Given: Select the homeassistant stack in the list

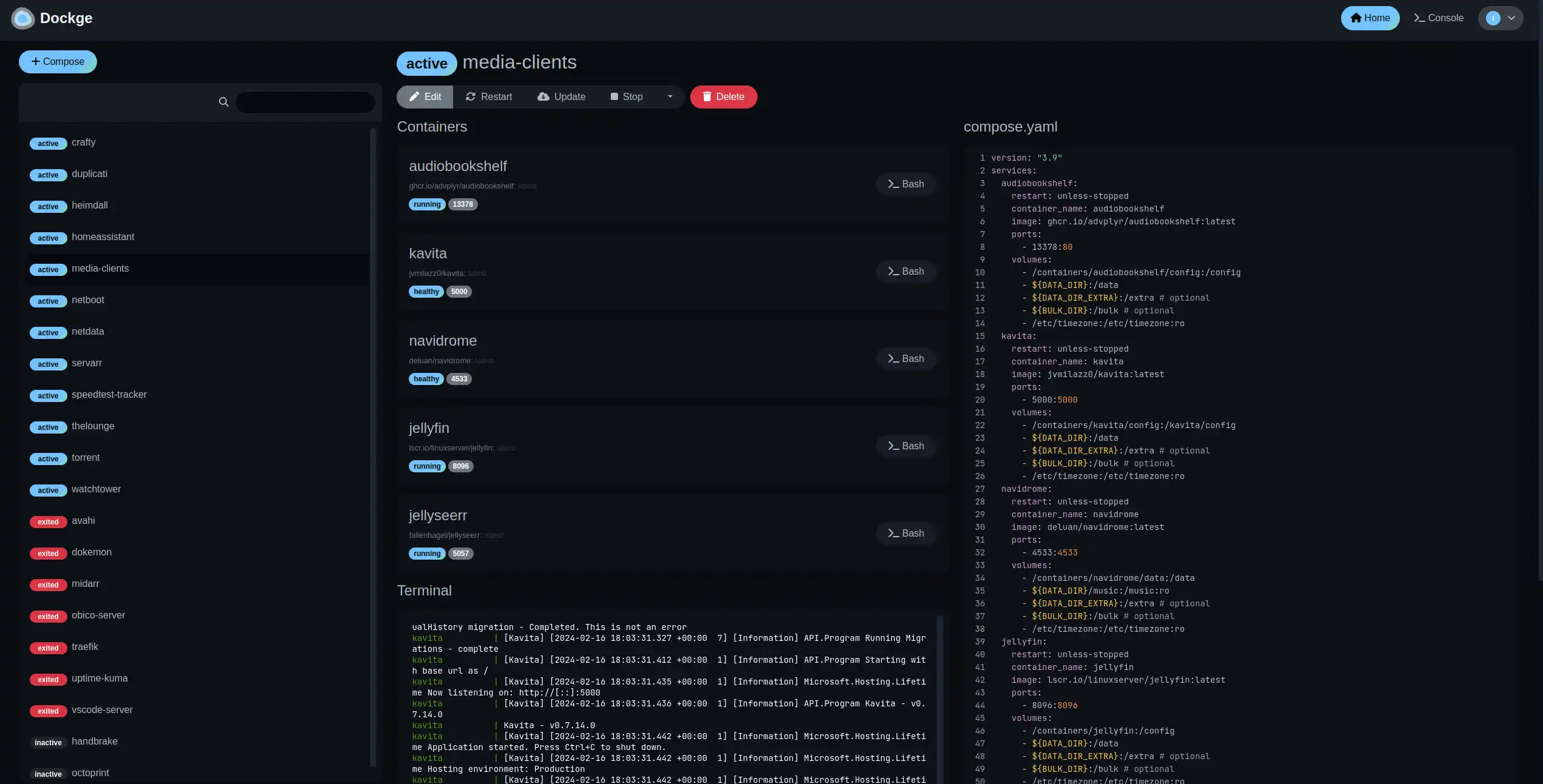Looking at the screenshot, I should tap(103, 237).
